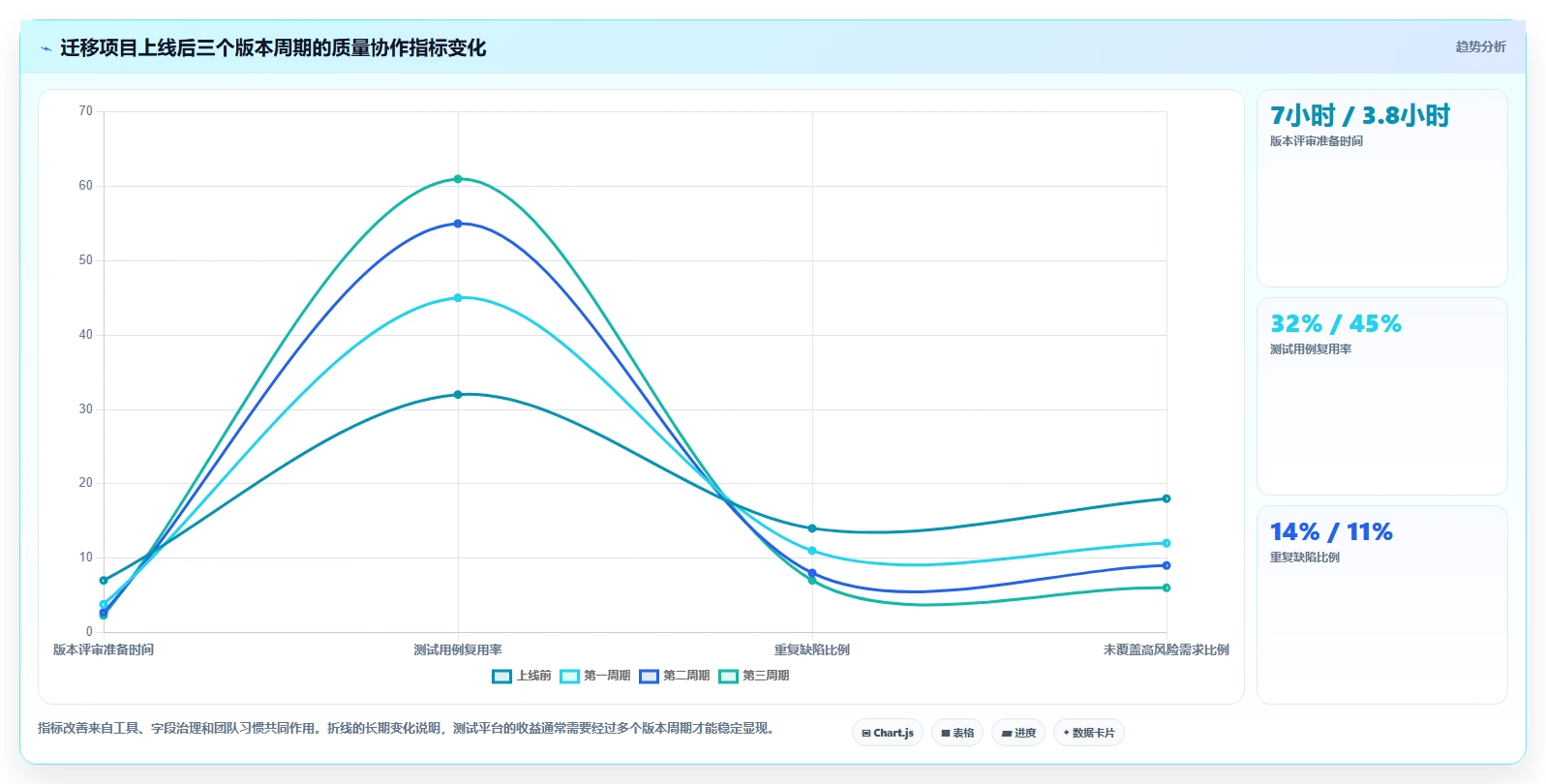Toggle the 第一周期 legend entry
Viewport: 1546px width, 784px height.
point(595,676)
